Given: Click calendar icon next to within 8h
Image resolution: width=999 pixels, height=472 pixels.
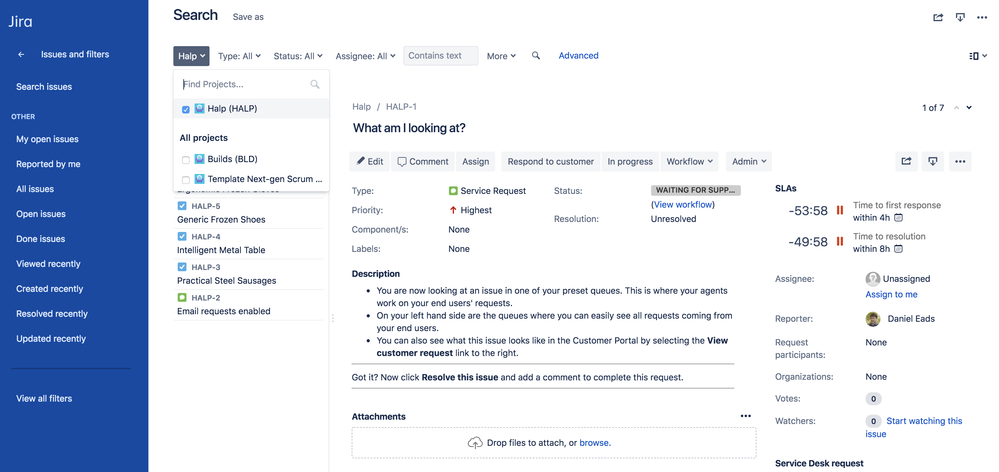Looking at the screenshot, I should 898,249.
